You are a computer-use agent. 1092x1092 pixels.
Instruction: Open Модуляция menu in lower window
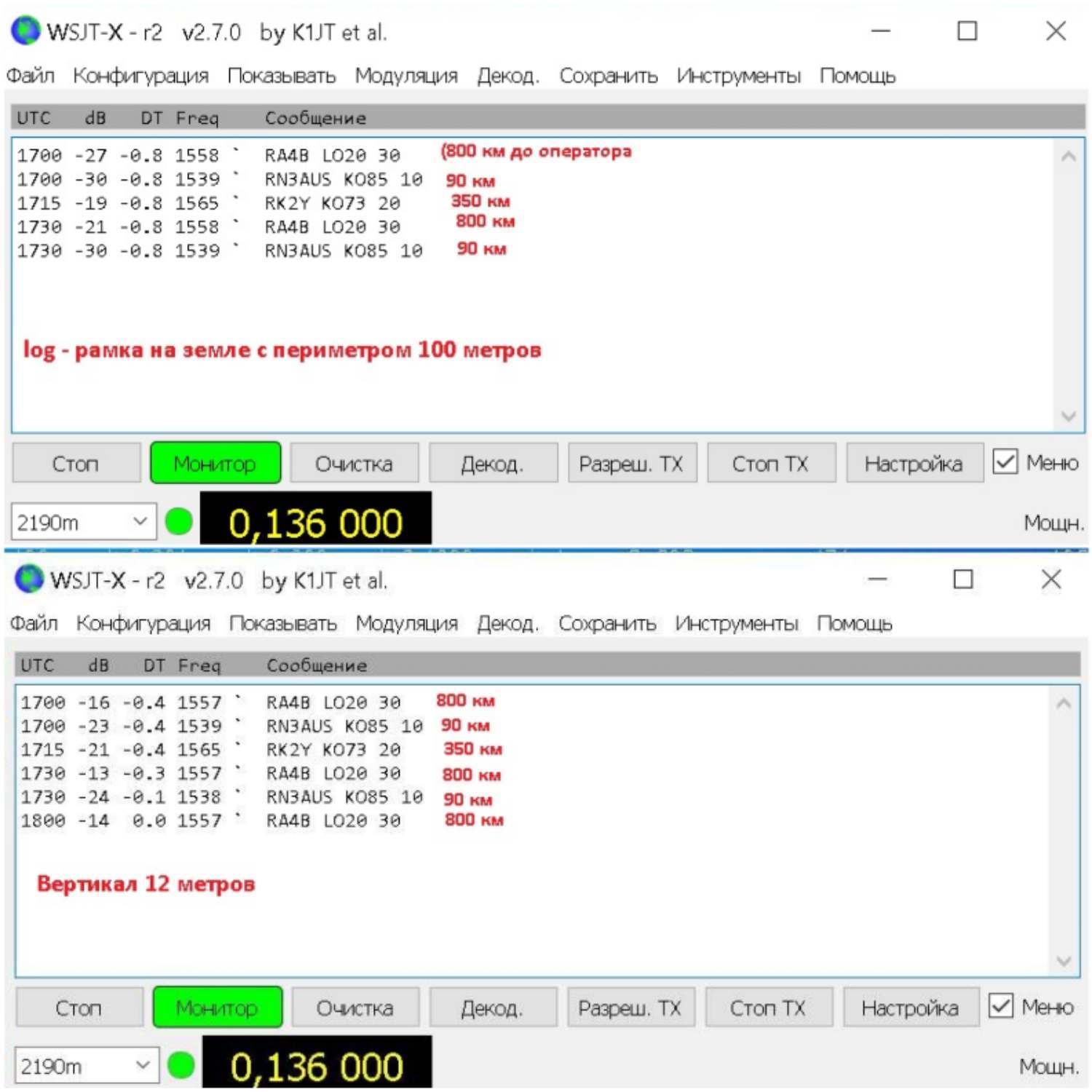(x=406, y=623)
